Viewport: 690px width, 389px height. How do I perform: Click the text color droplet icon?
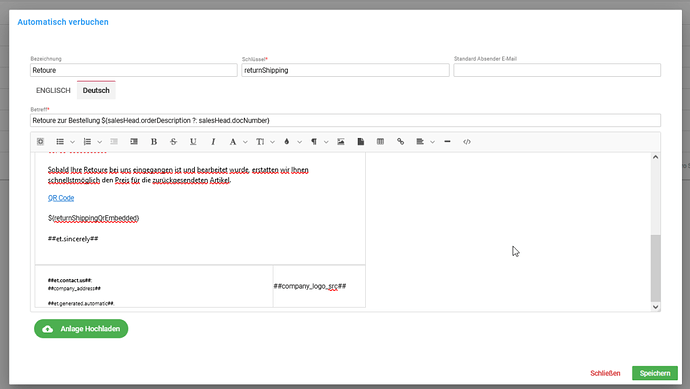pos(287,142)
